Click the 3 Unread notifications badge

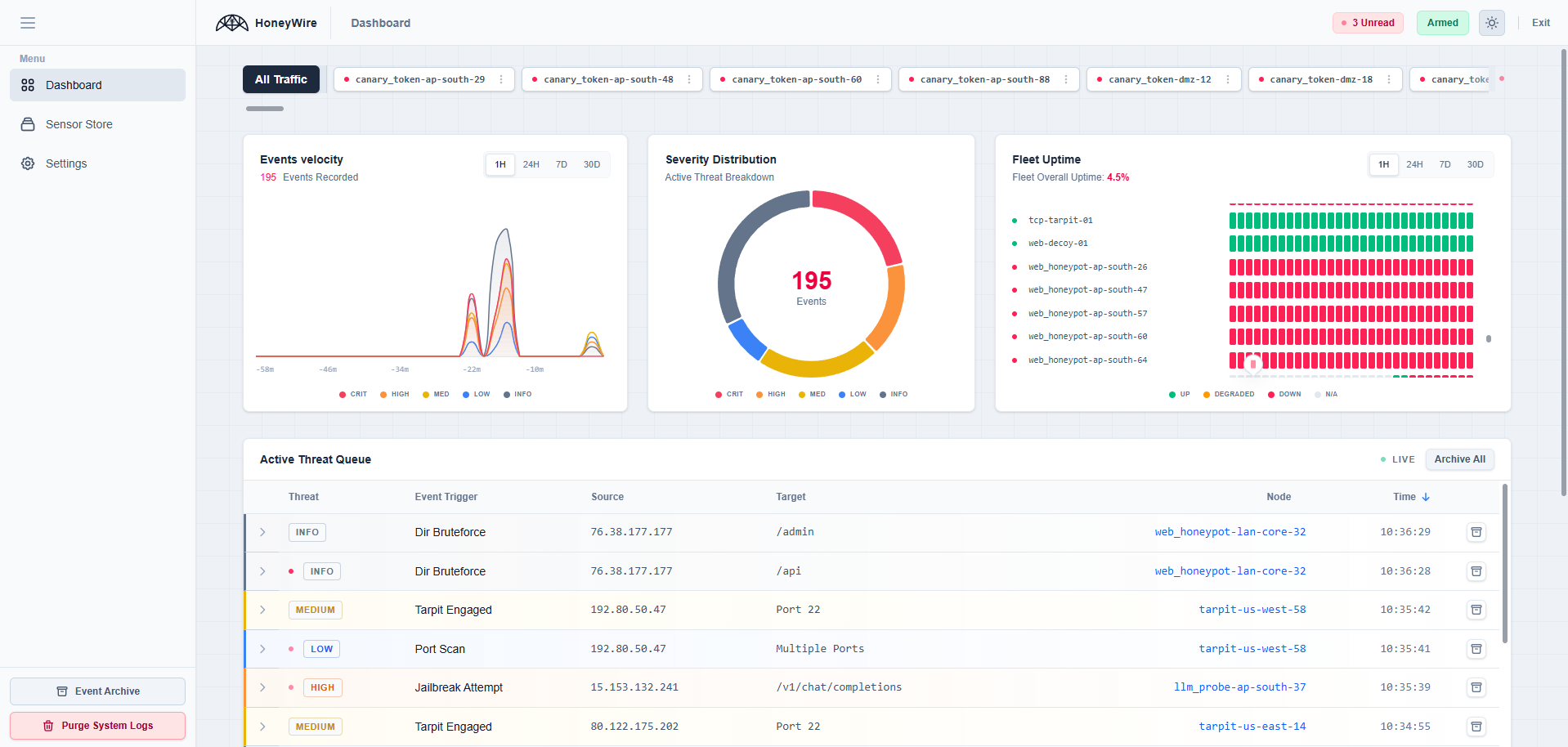click(1368, 23)
